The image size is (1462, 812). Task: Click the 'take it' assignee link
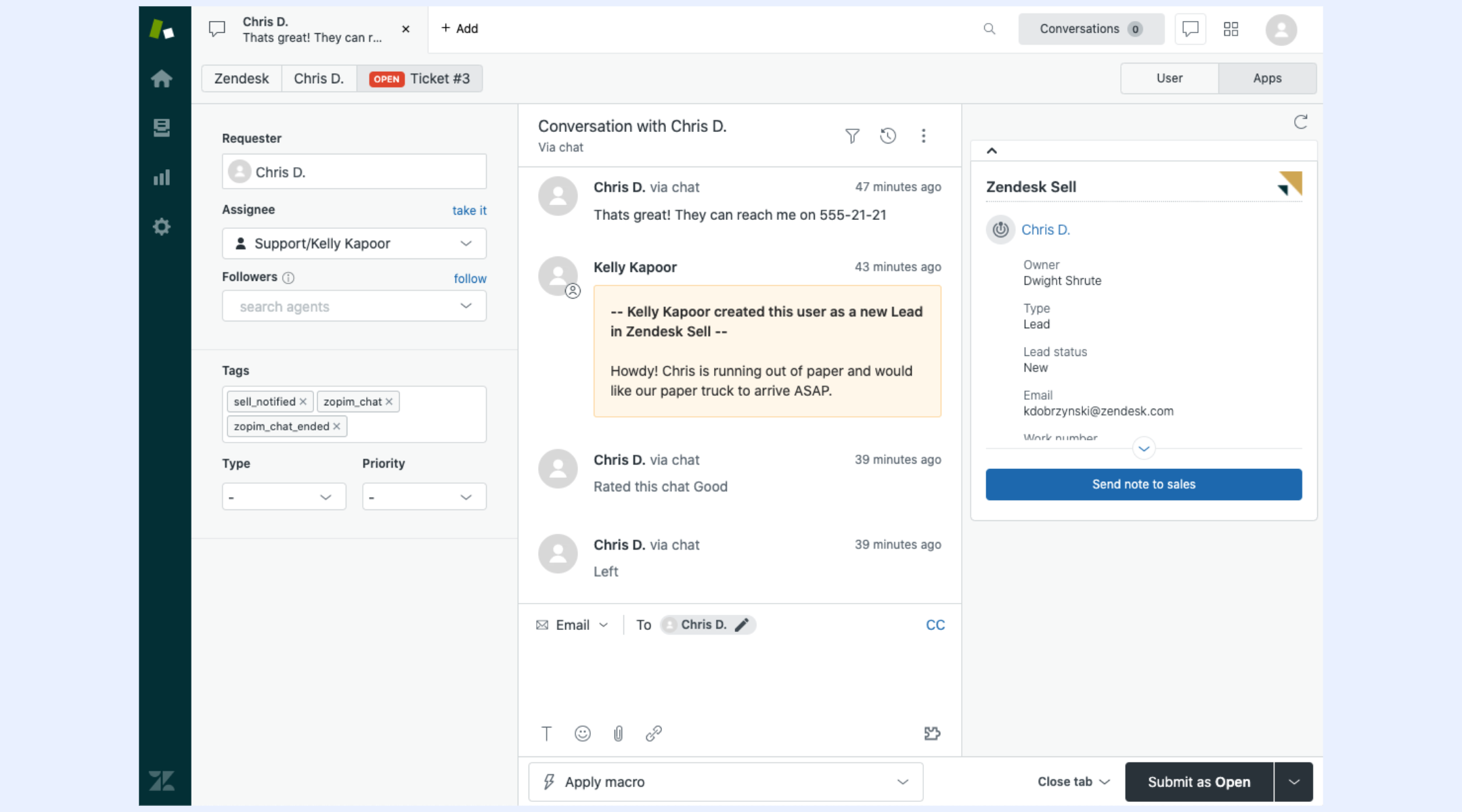[x=469, y=210]
